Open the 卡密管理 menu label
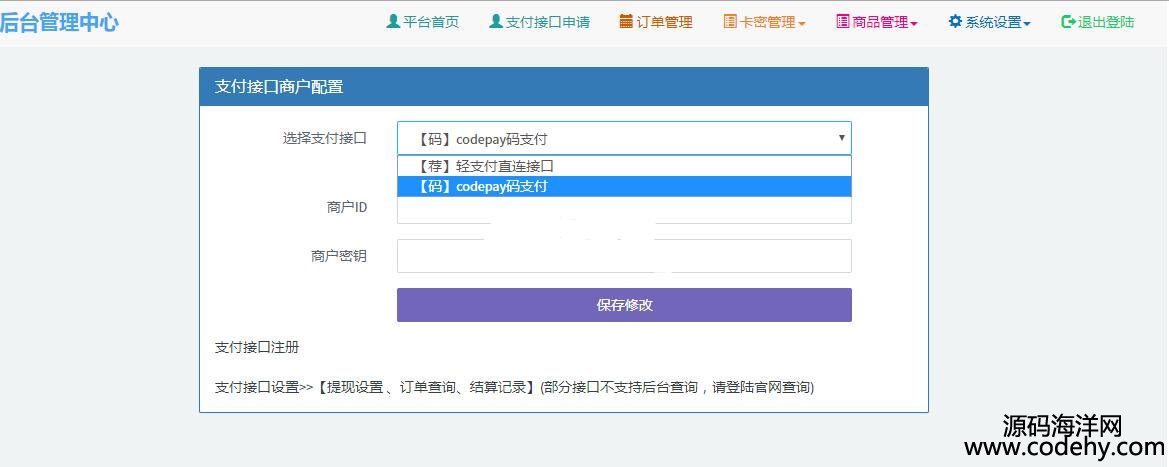1169x467 pixels. (768, 22)
